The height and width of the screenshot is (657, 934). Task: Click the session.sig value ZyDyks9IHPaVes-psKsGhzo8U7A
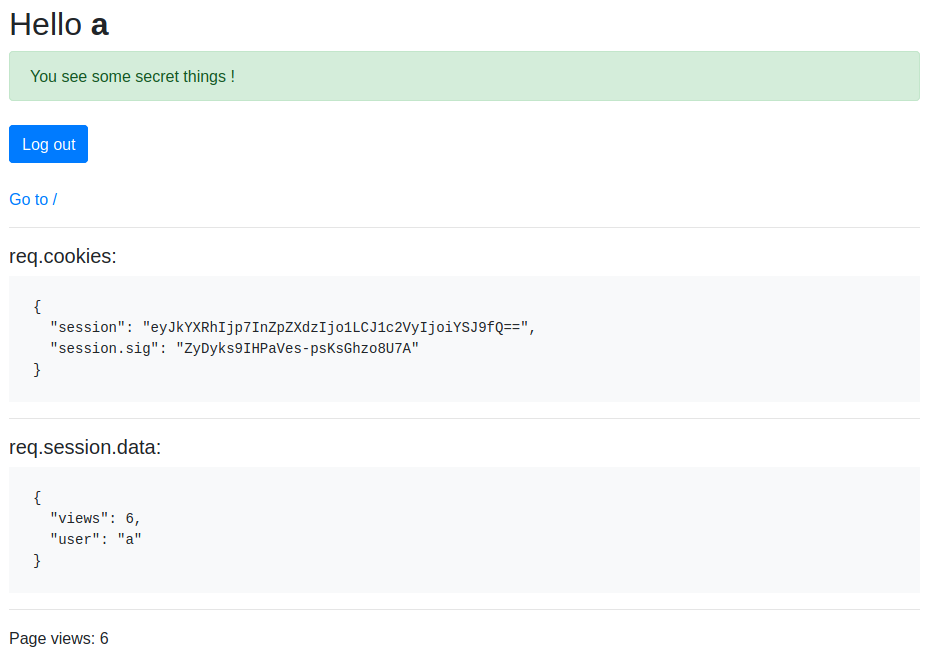coord(297,348)
